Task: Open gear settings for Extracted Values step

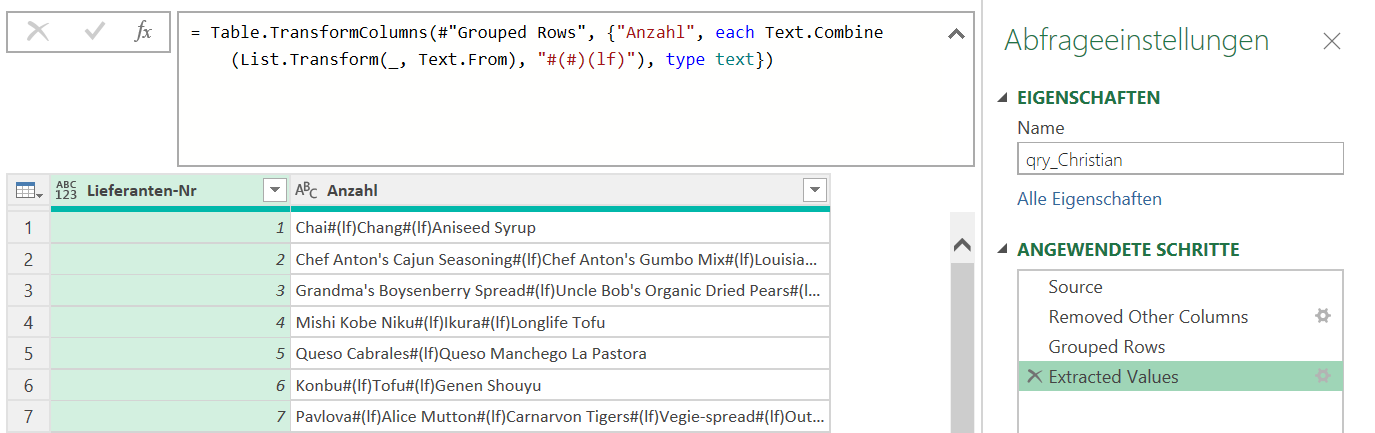Action: (1323, 377)
